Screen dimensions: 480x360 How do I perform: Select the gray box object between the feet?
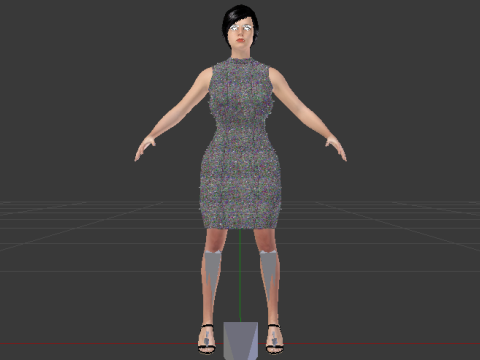coord(241,340)
